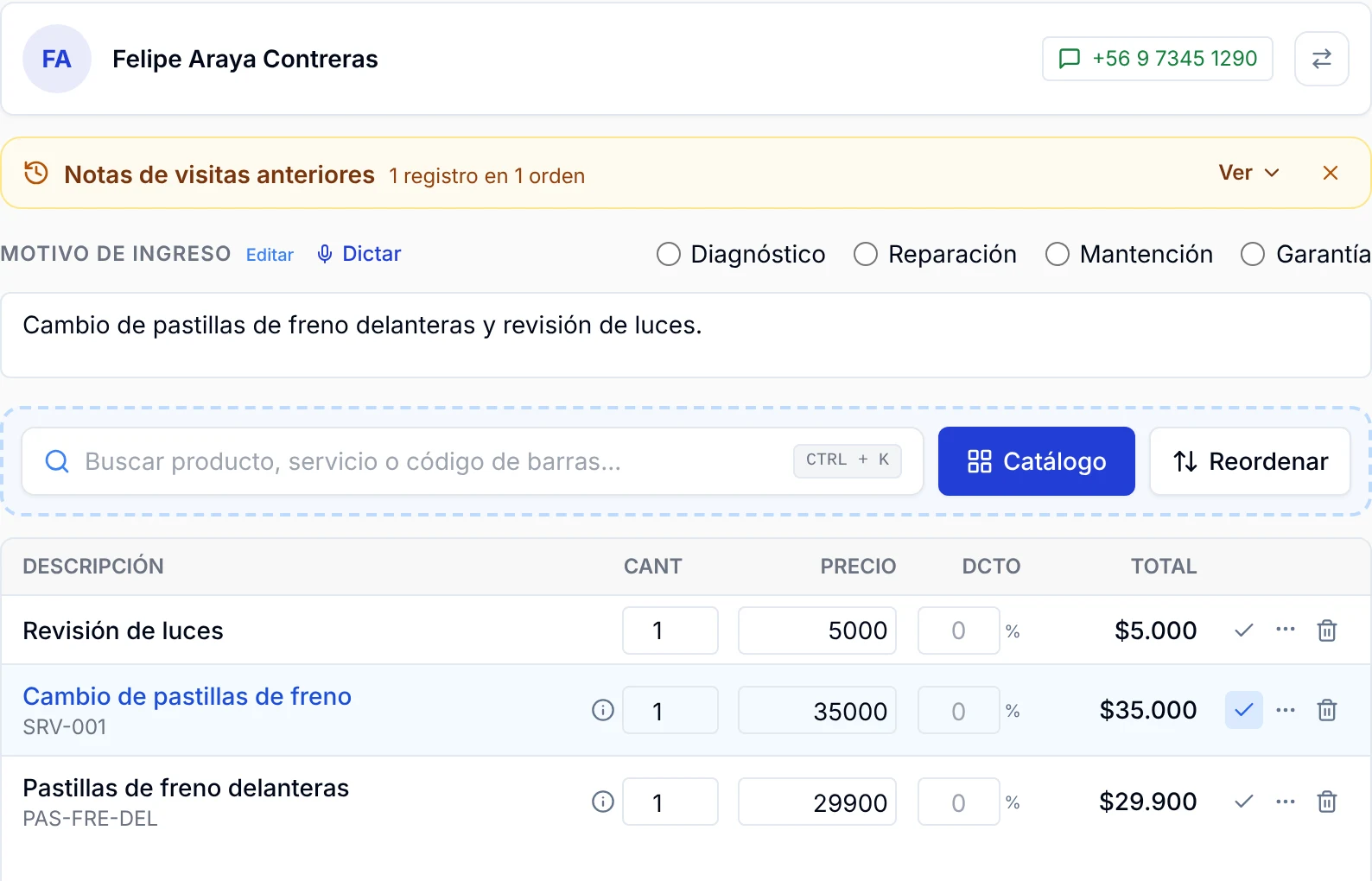
Task: Delete the Revisión de luces row
Action: (x=1327, y=631)
